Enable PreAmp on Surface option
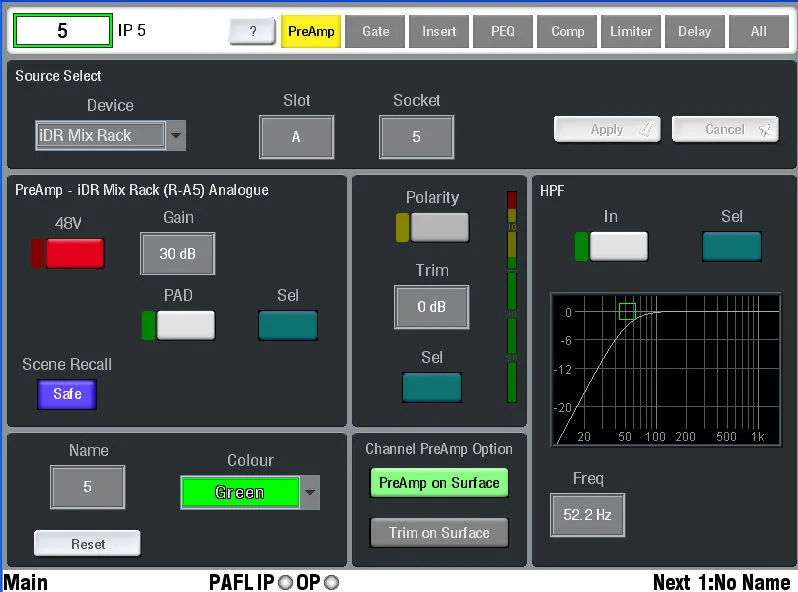This screenshot has width=798, height=592. [x=440, y=483]
